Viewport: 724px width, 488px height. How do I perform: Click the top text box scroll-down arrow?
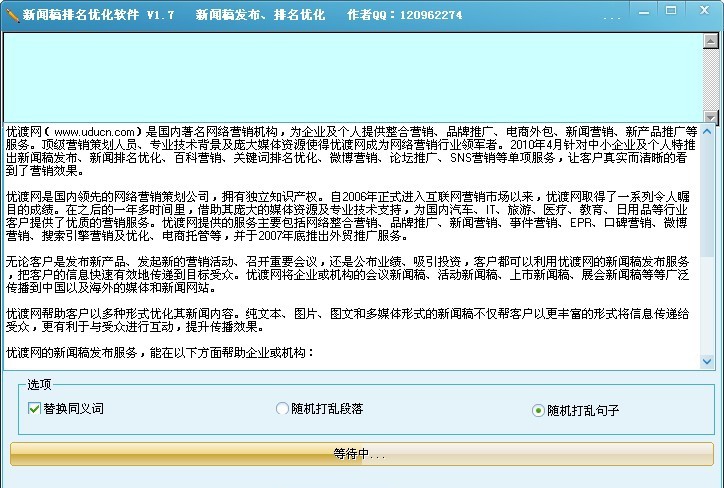[711, 117]
